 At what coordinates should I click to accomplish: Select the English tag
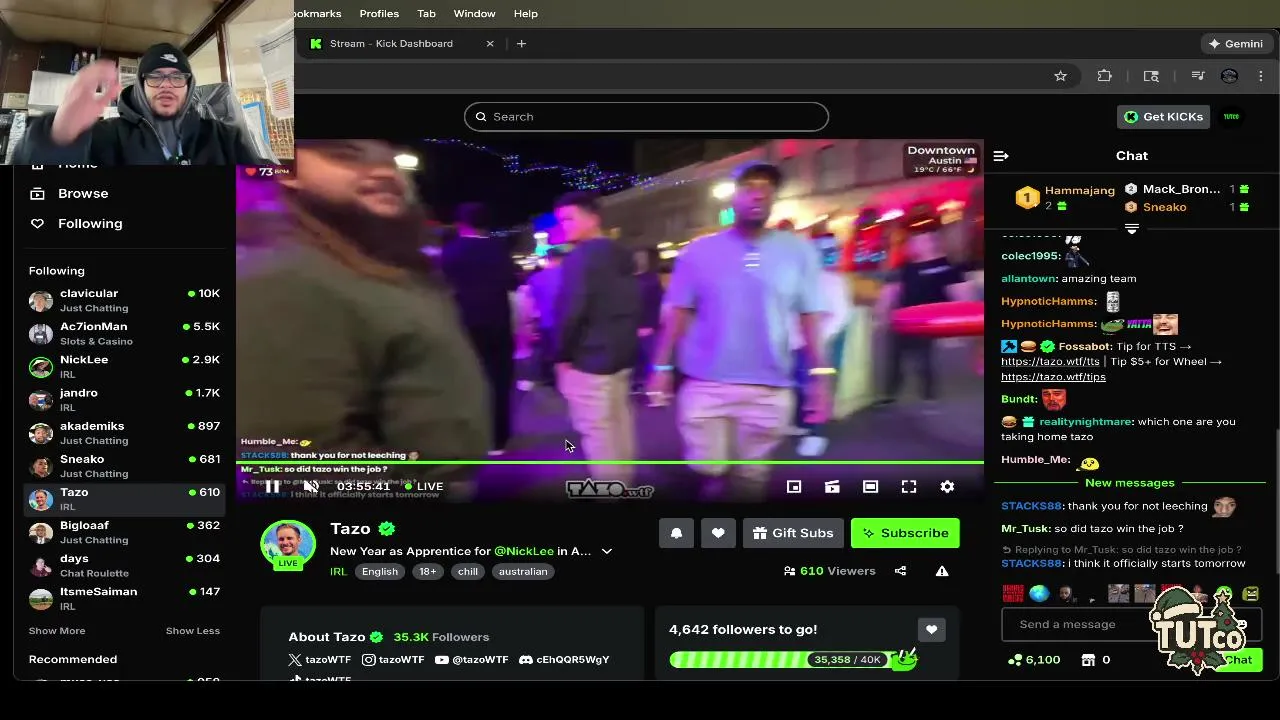pyautogui.click(x=380, y=571)
